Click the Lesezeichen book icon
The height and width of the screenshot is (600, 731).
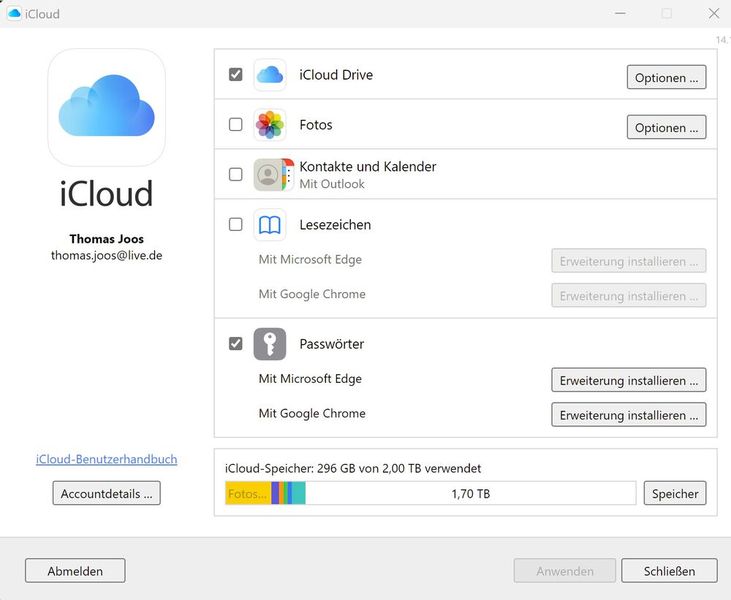point(269,225)
